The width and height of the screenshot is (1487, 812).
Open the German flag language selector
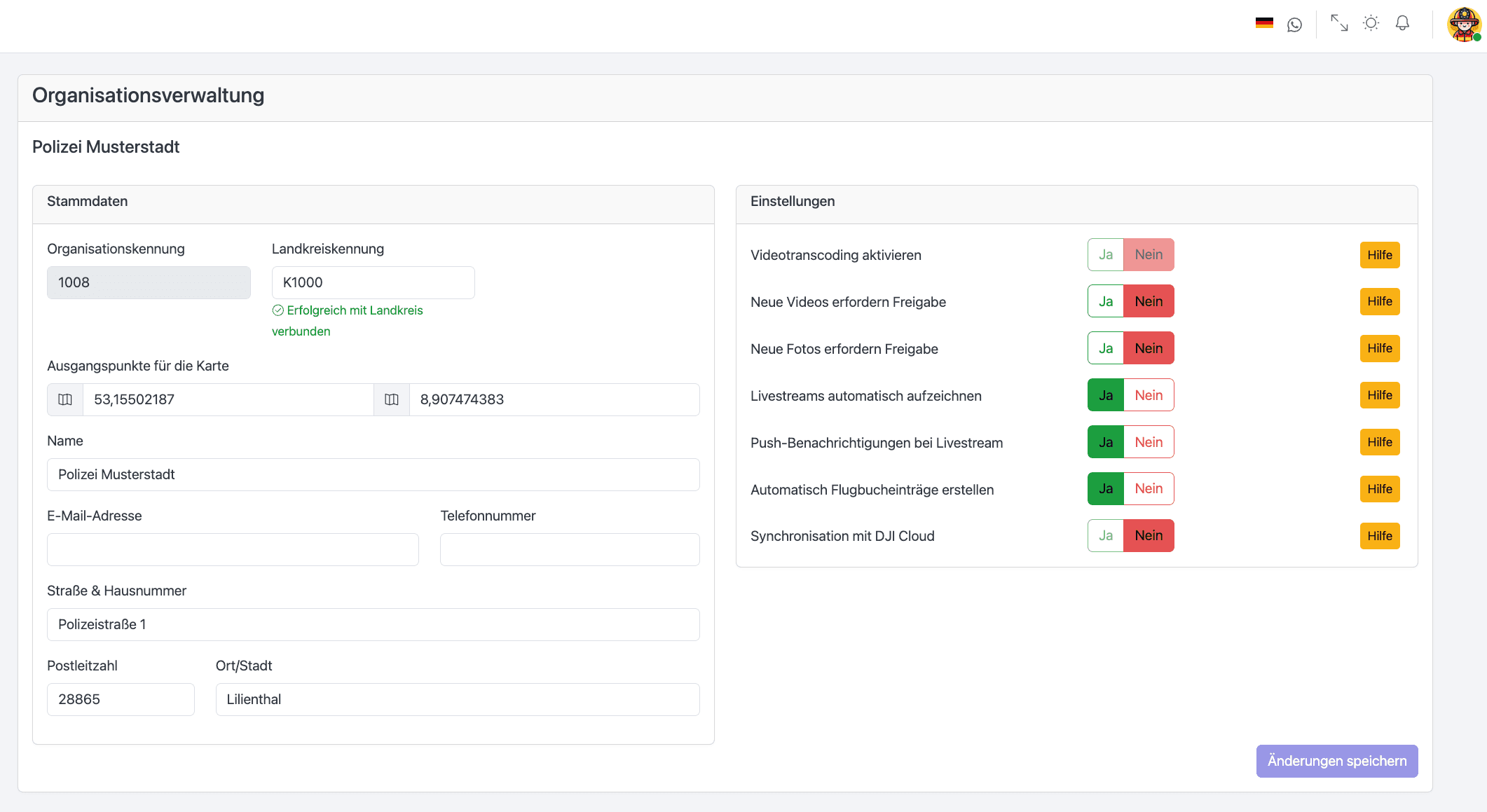pos(1264,23)
